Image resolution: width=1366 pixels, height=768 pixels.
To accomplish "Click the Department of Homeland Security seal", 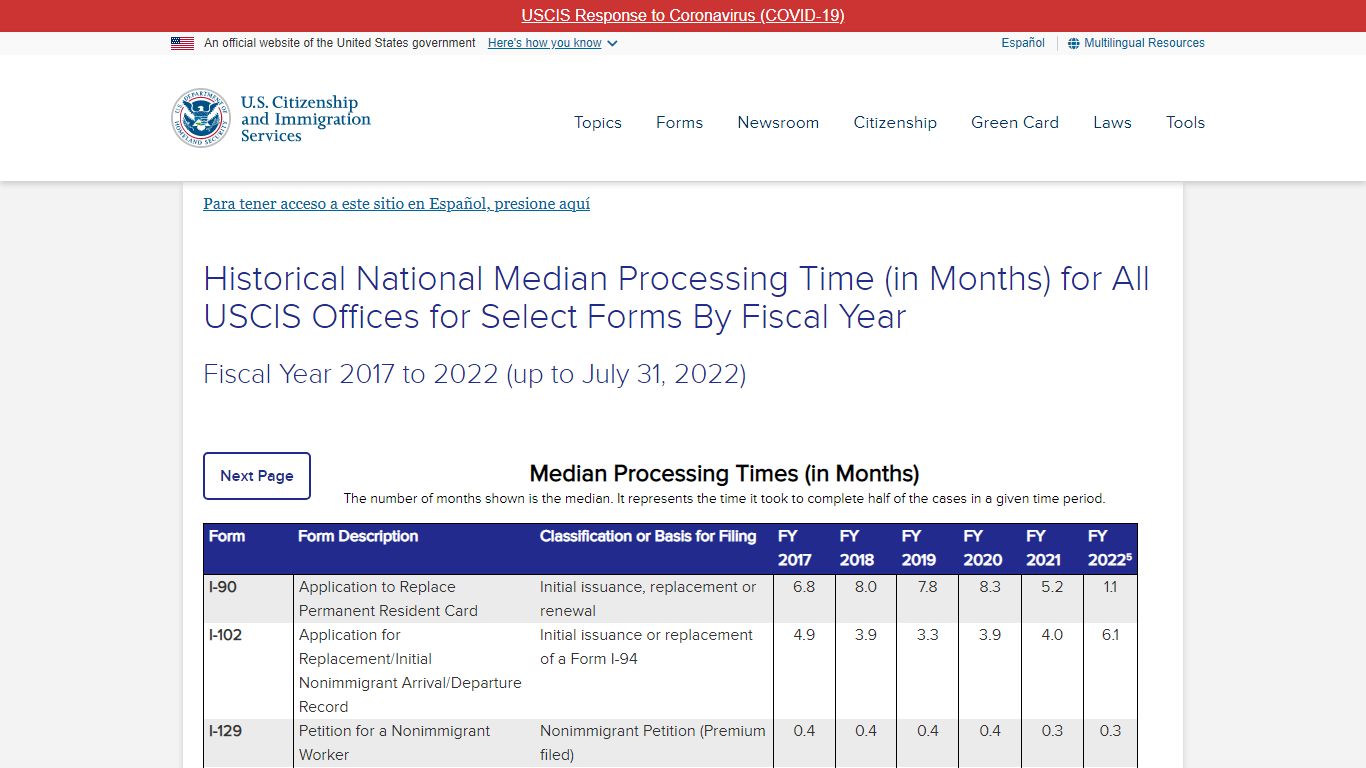I will coord(201,118).
